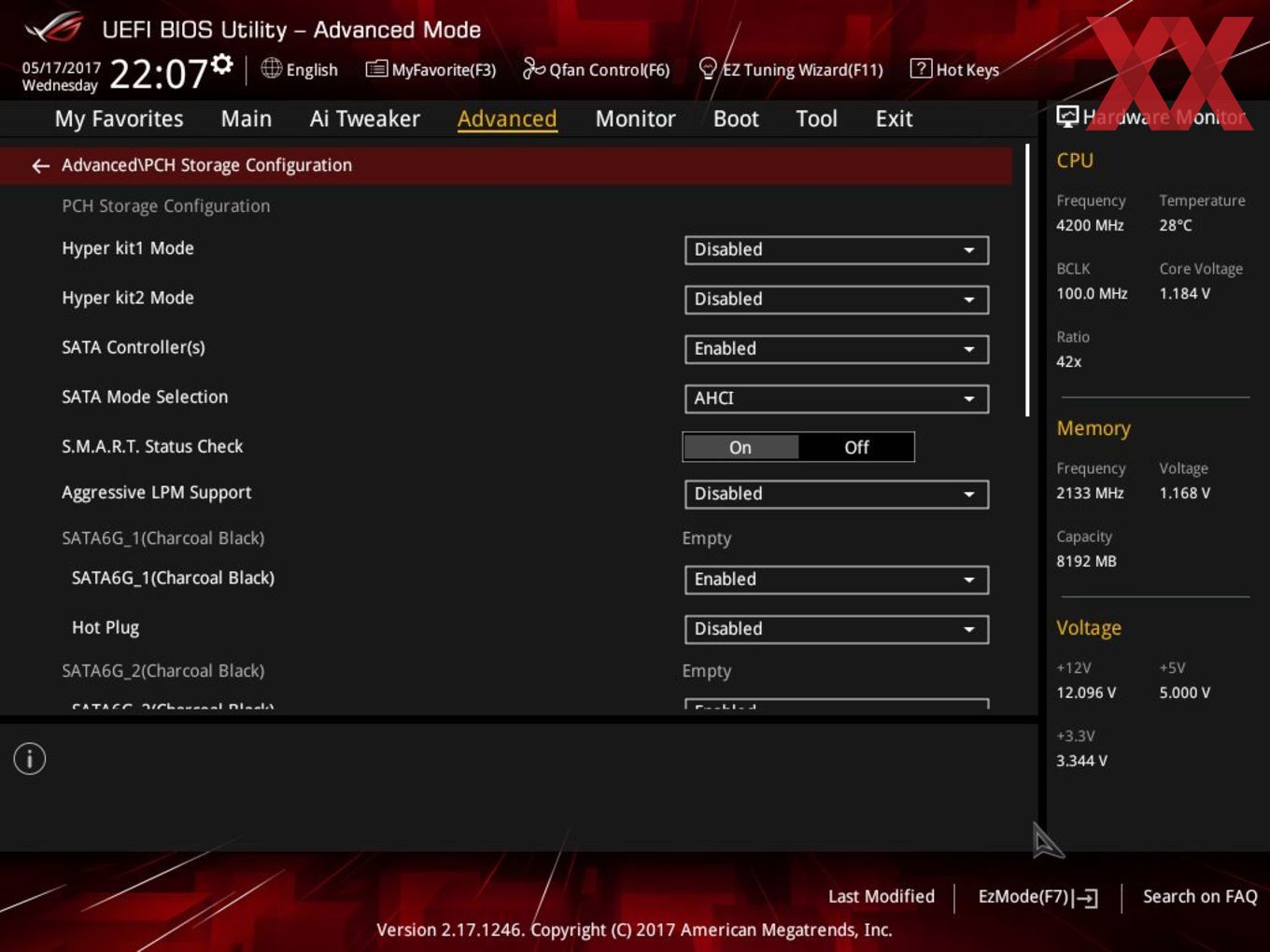The image size is (1270, 952).
Task: Open MyFavorite(F3) menu
Action: tap(430, 69)
